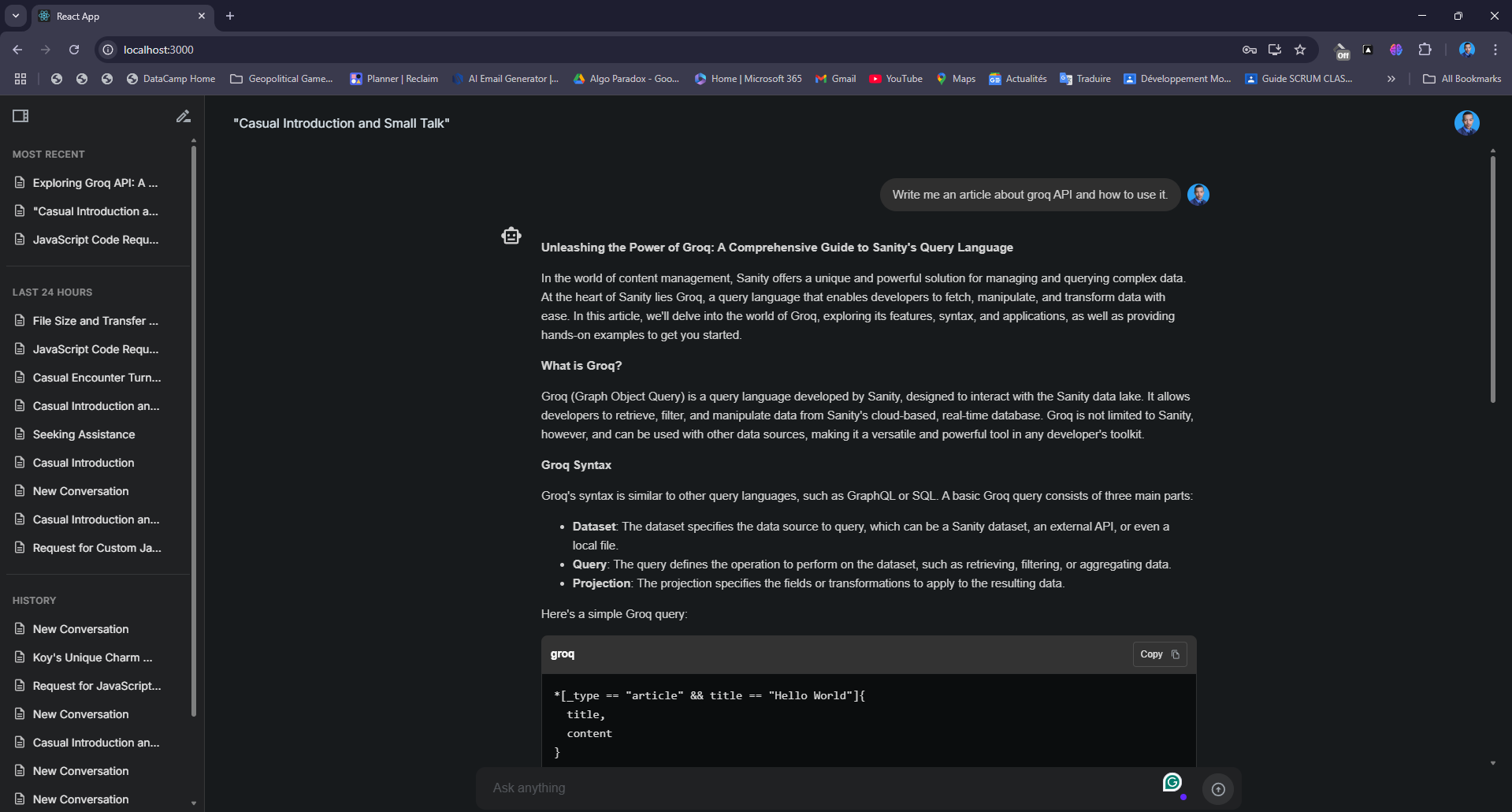Open the browser extensions puzzle icon
The height and width of the screenshot is (812, 1512).
1425,50
